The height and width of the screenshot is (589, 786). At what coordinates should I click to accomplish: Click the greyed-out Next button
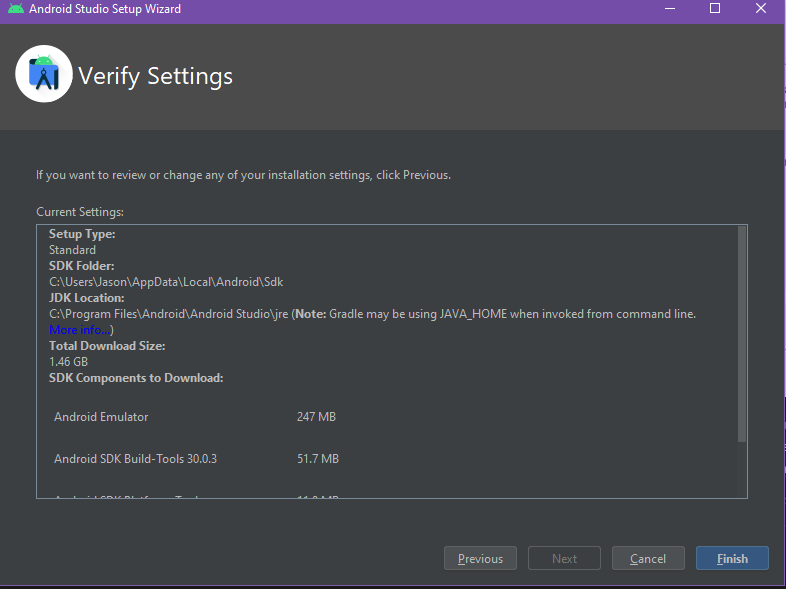(564, 558)
